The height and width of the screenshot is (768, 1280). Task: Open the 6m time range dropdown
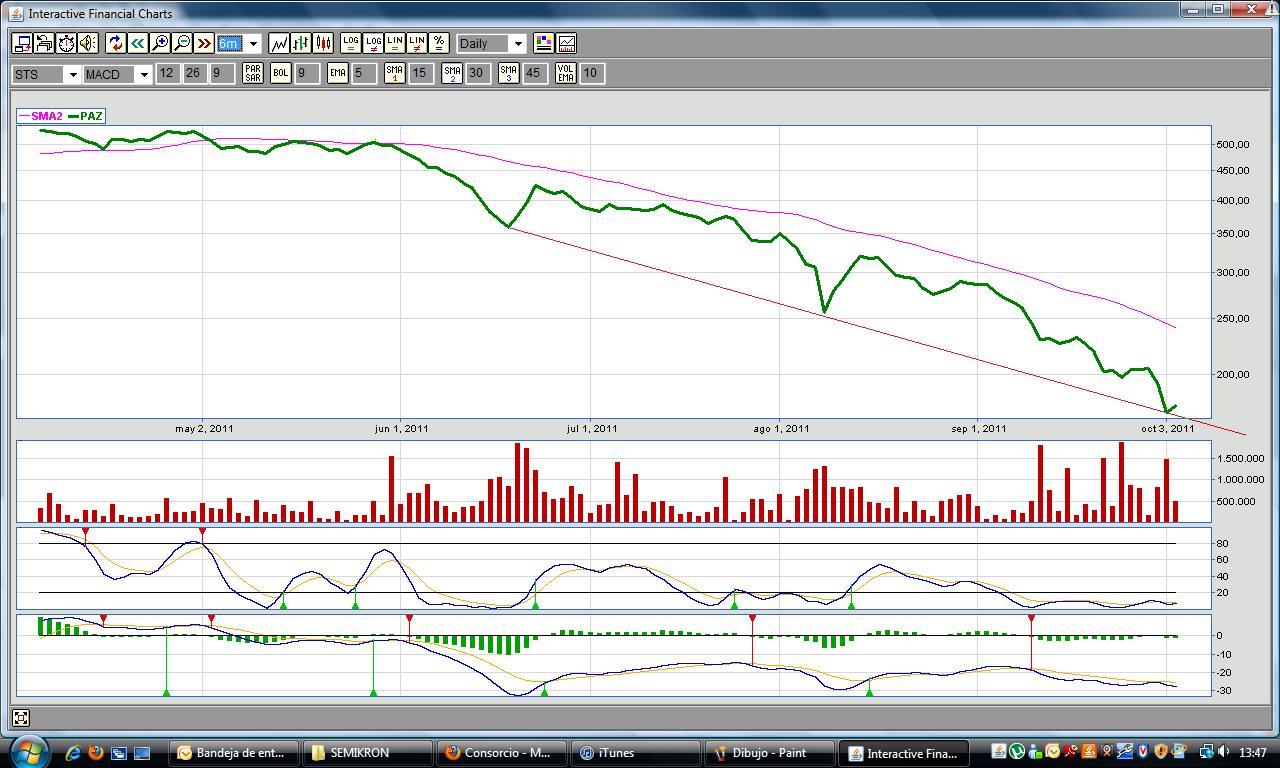click(254, 43)
